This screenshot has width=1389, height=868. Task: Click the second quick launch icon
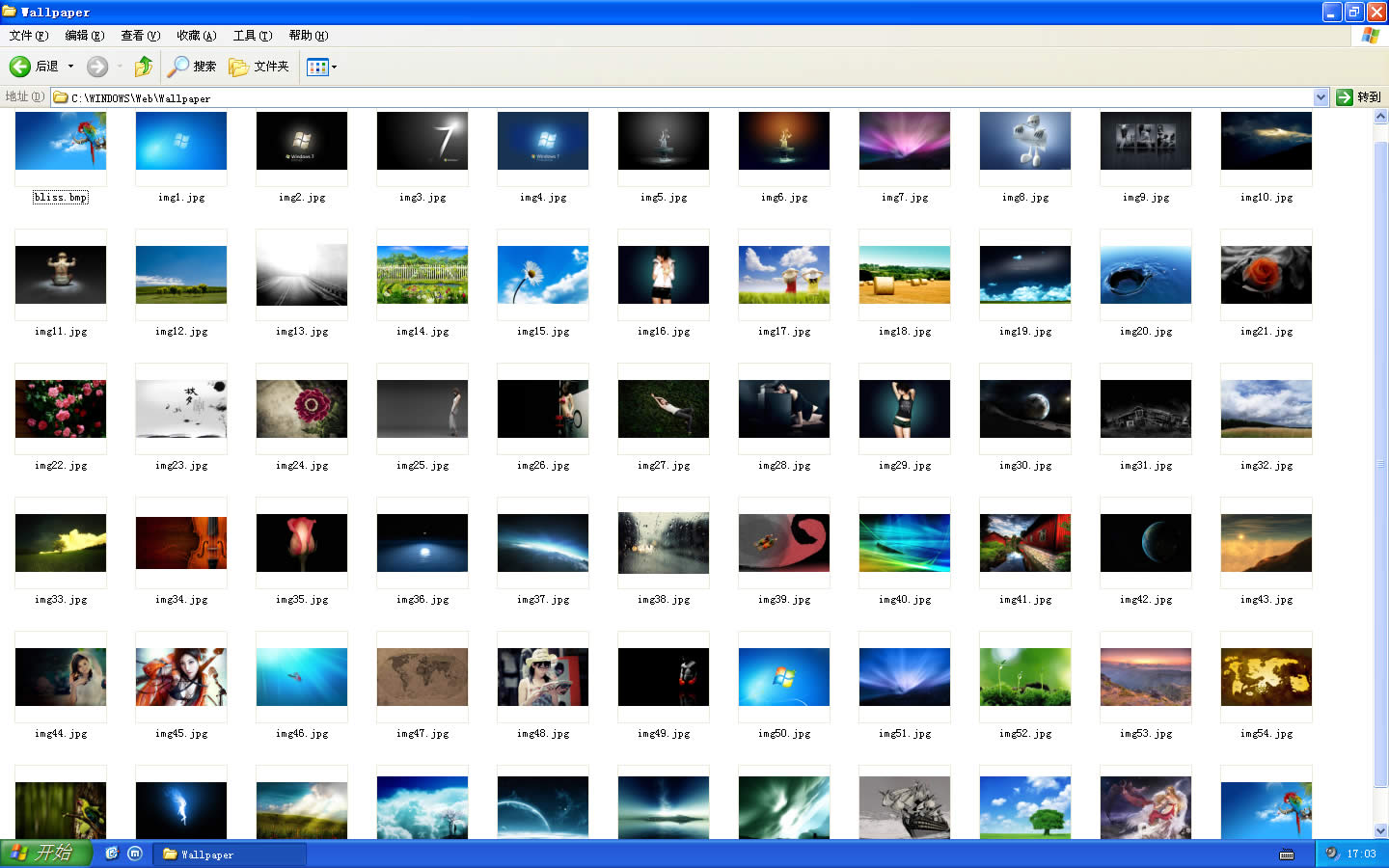click(x=135, y=854)
